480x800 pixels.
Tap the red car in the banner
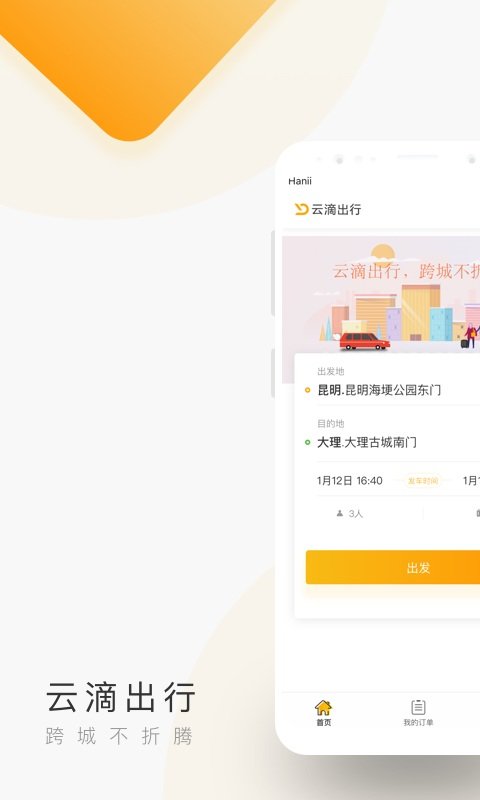tap(364, 341)
